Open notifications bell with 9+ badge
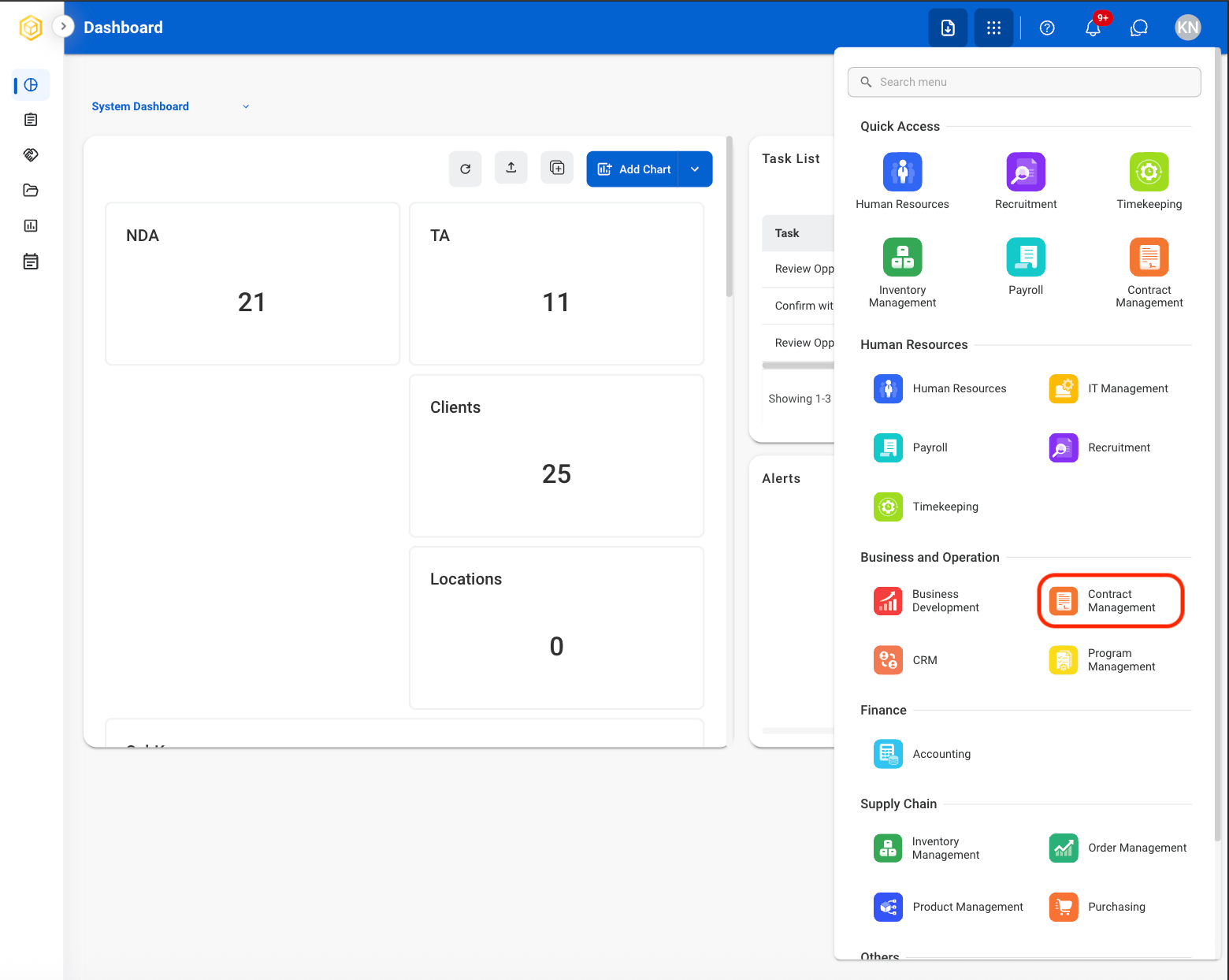This screenshot has width=1229, height=980. [1093, 28]
